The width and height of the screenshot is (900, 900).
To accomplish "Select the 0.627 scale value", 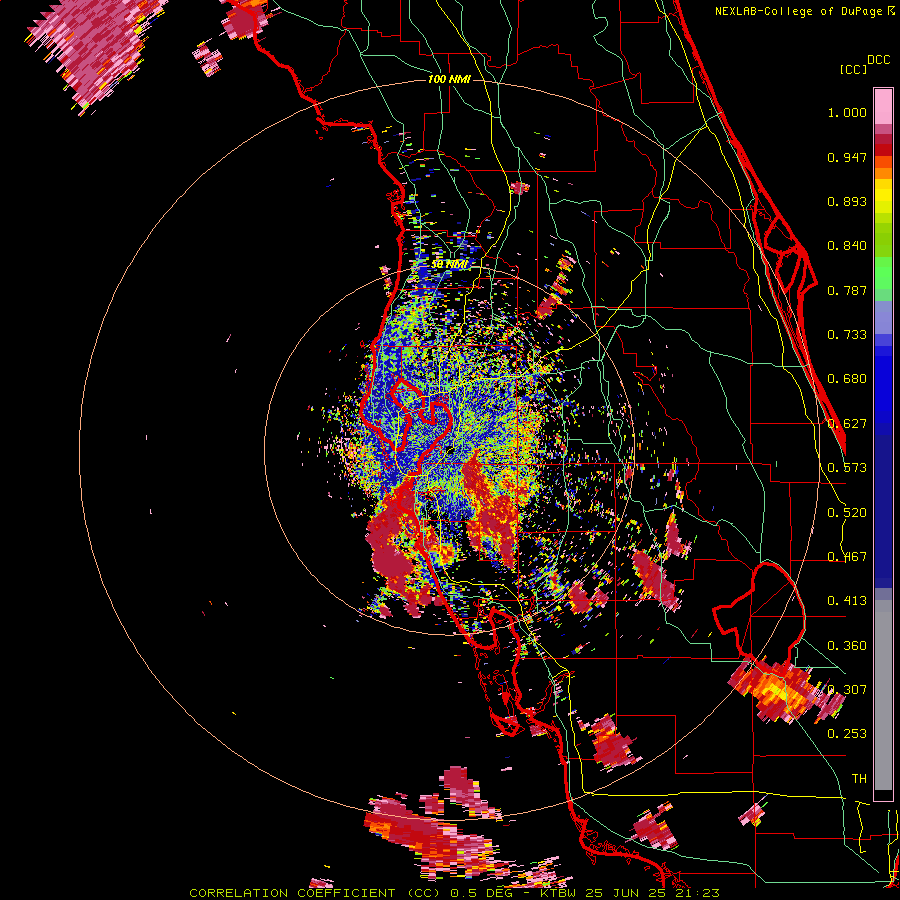I will click(x=847, y=424).
